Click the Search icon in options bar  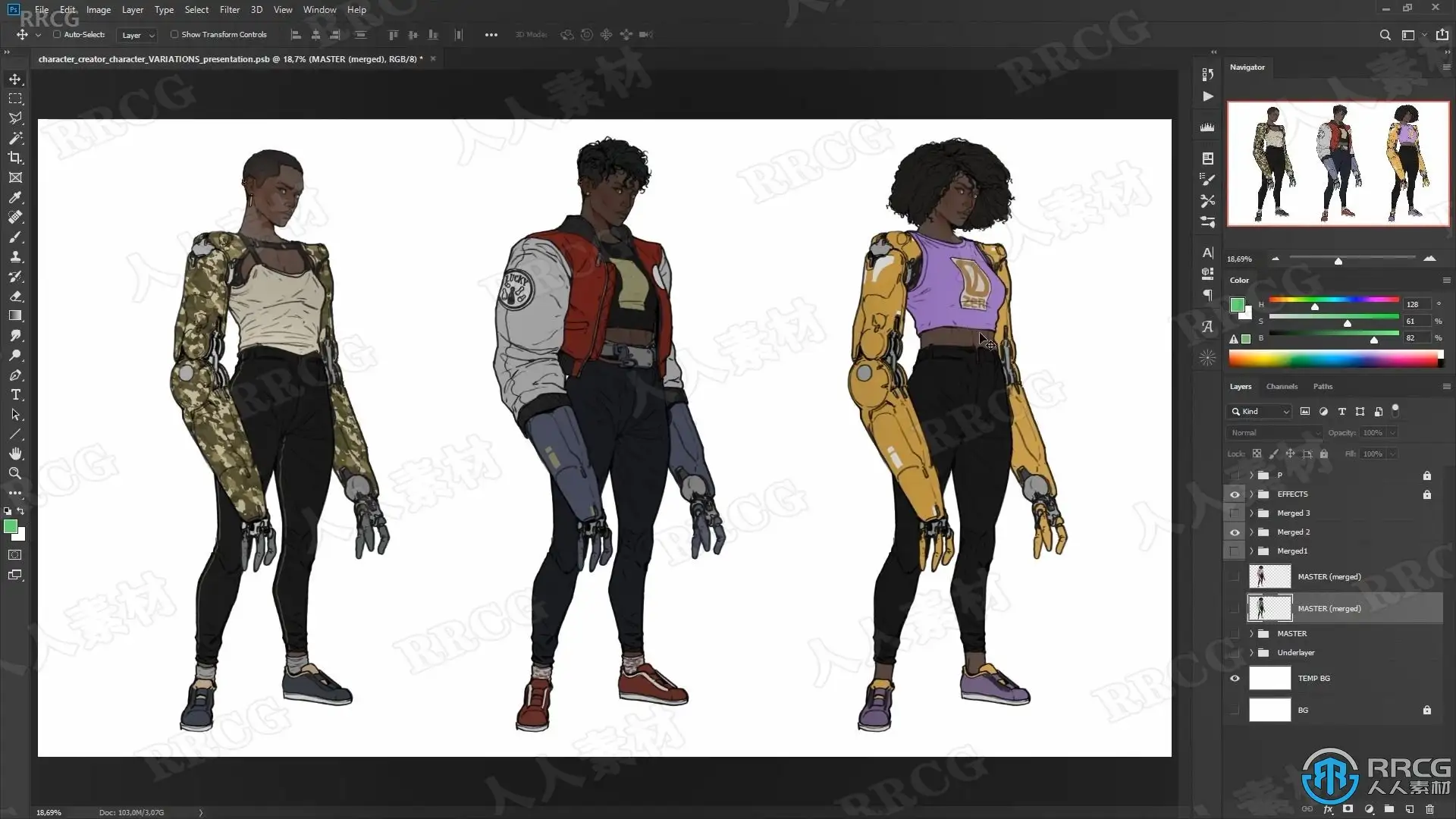coord(1385,35)
